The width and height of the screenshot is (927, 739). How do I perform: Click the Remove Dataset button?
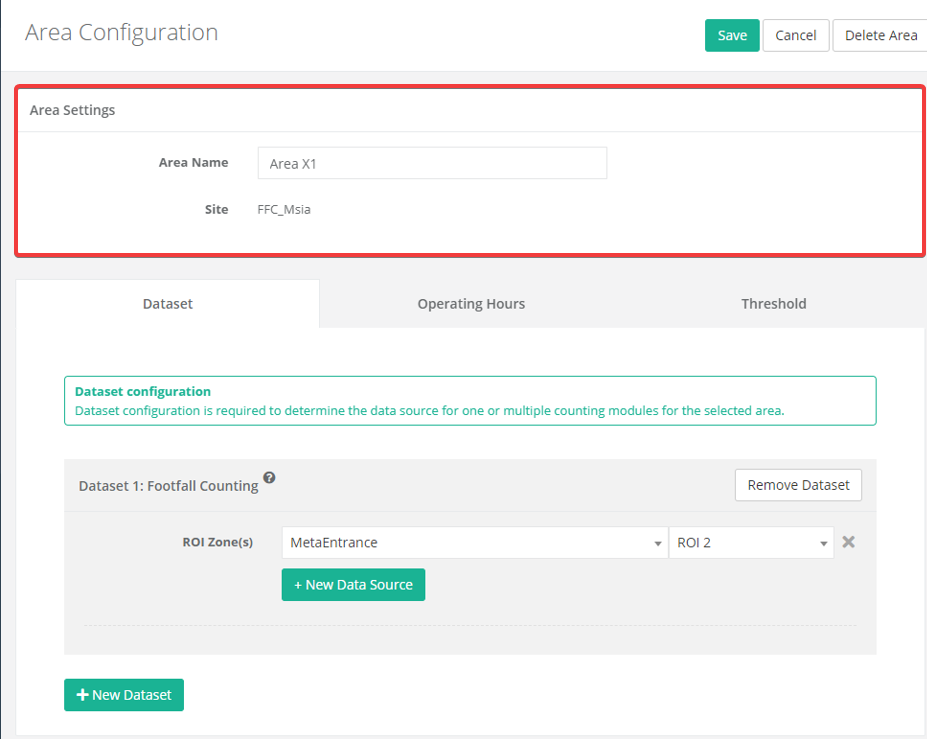tap(798, 485)
